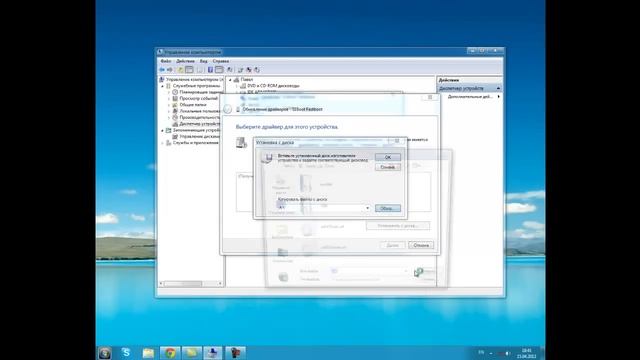Open the copy files from disk dropdown
The image size is (640, 360).
point(367,208)
